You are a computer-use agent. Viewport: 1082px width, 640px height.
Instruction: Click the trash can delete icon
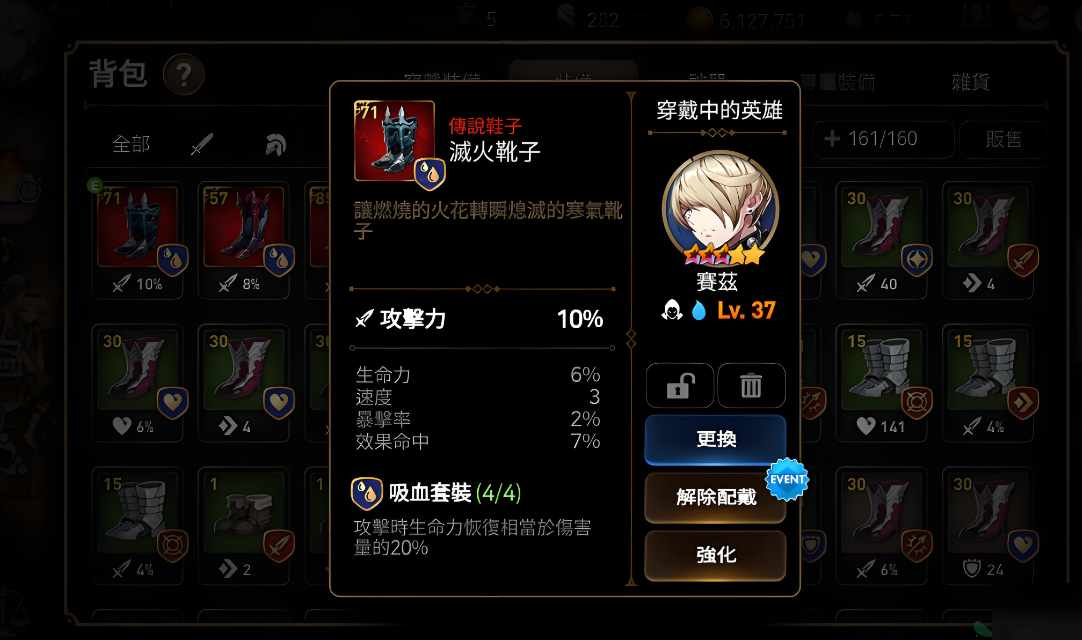tap(751, 385)
